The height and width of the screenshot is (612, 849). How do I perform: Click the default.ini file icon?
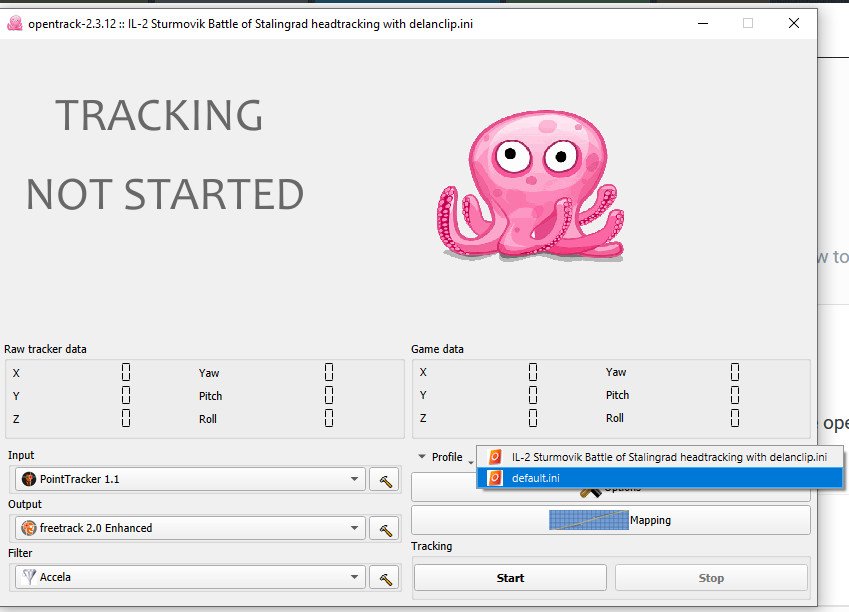(x=495, y=478)
